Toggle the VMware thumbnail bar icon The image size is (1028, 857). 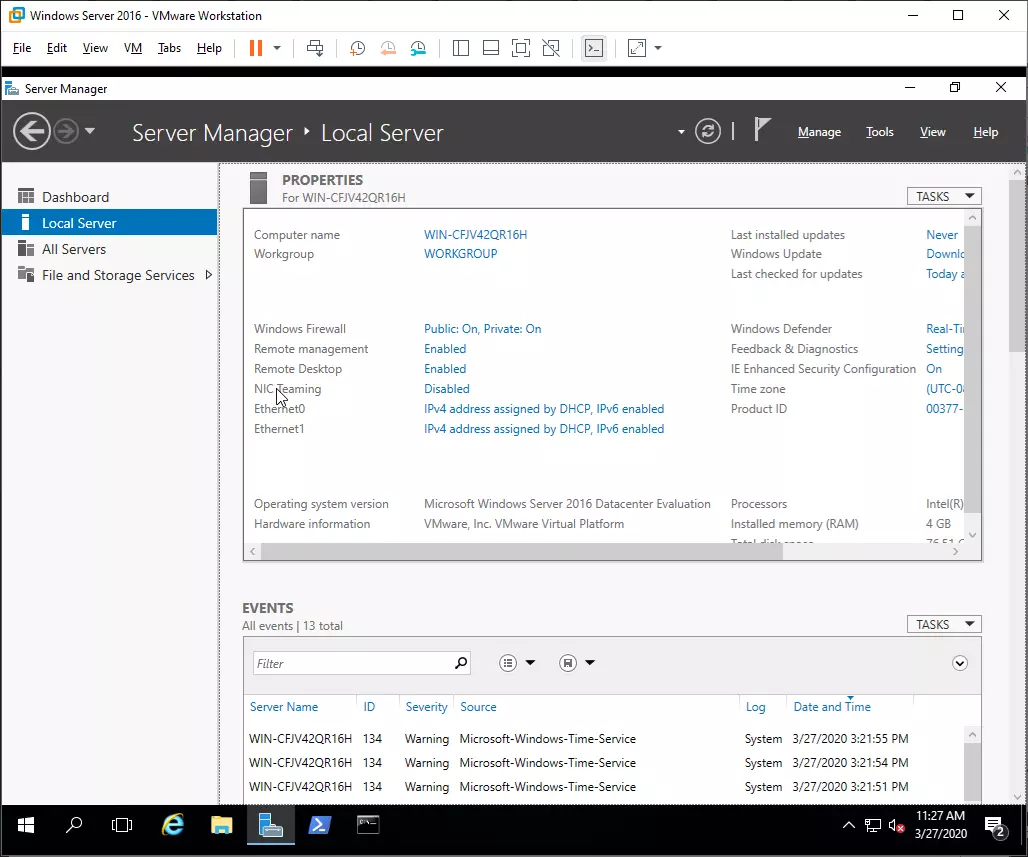click(490, 48)
